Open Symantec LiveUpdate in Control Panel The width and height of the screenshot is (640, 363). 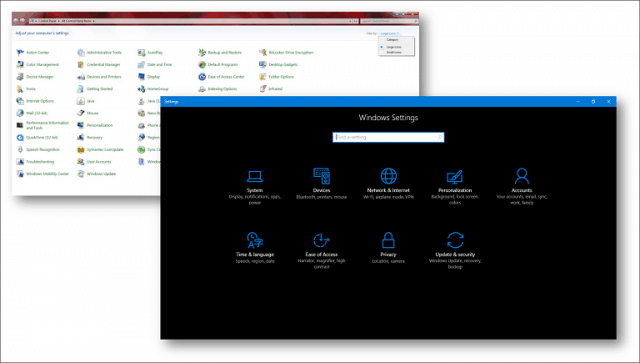coord(100,149)
